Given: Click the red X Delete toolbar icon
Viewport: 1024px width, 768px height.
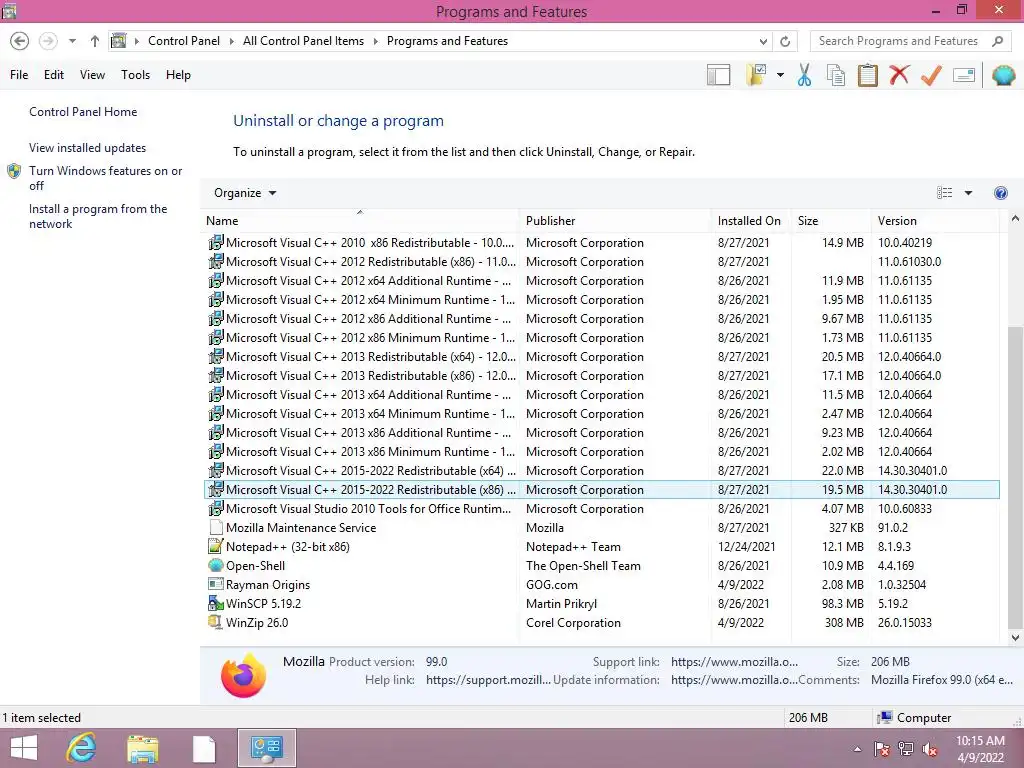Looking at the screenshot, I should pos(899,74).
